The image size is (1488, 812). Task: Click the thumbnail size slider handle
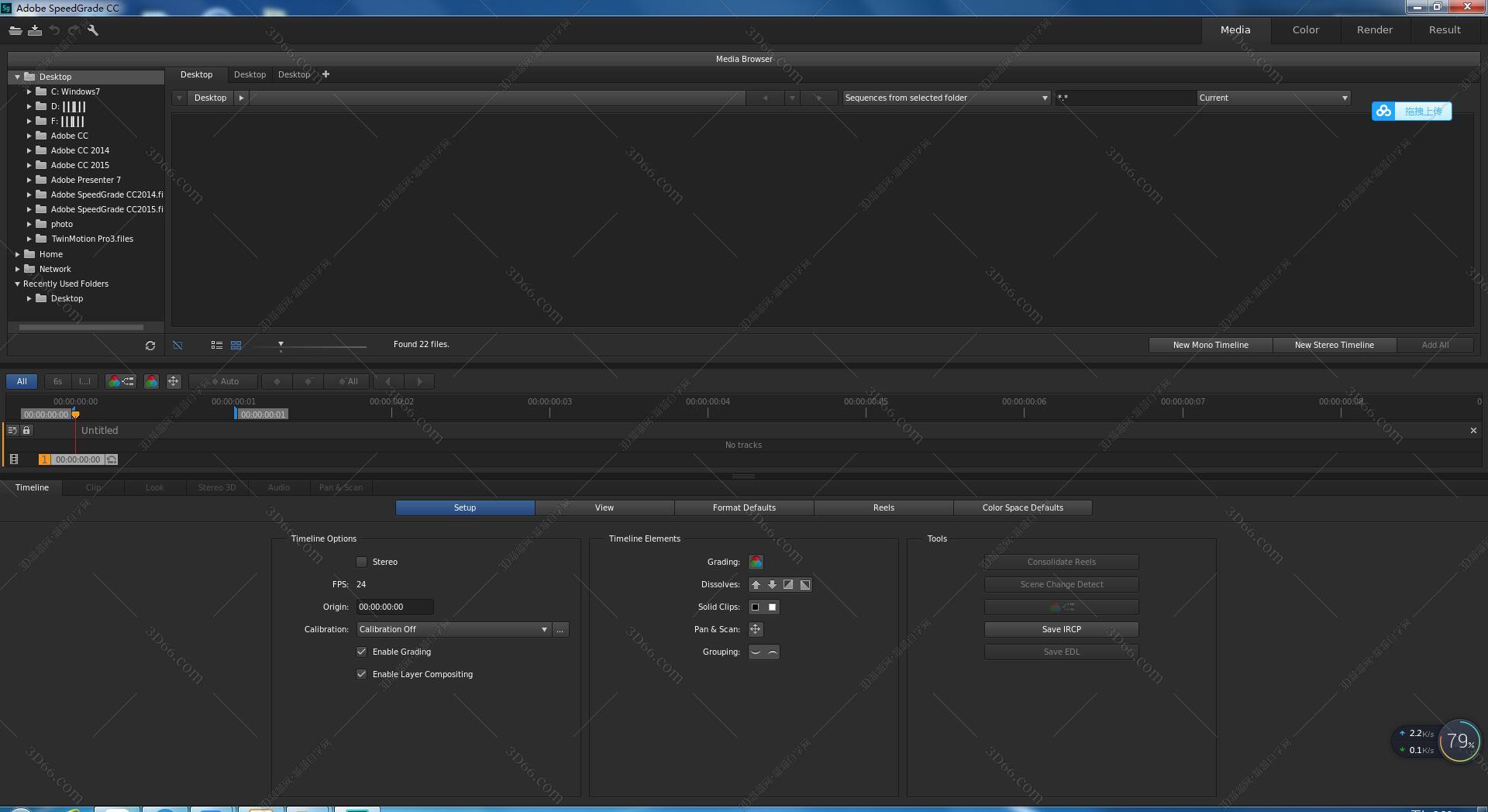[x=281, y=344]
